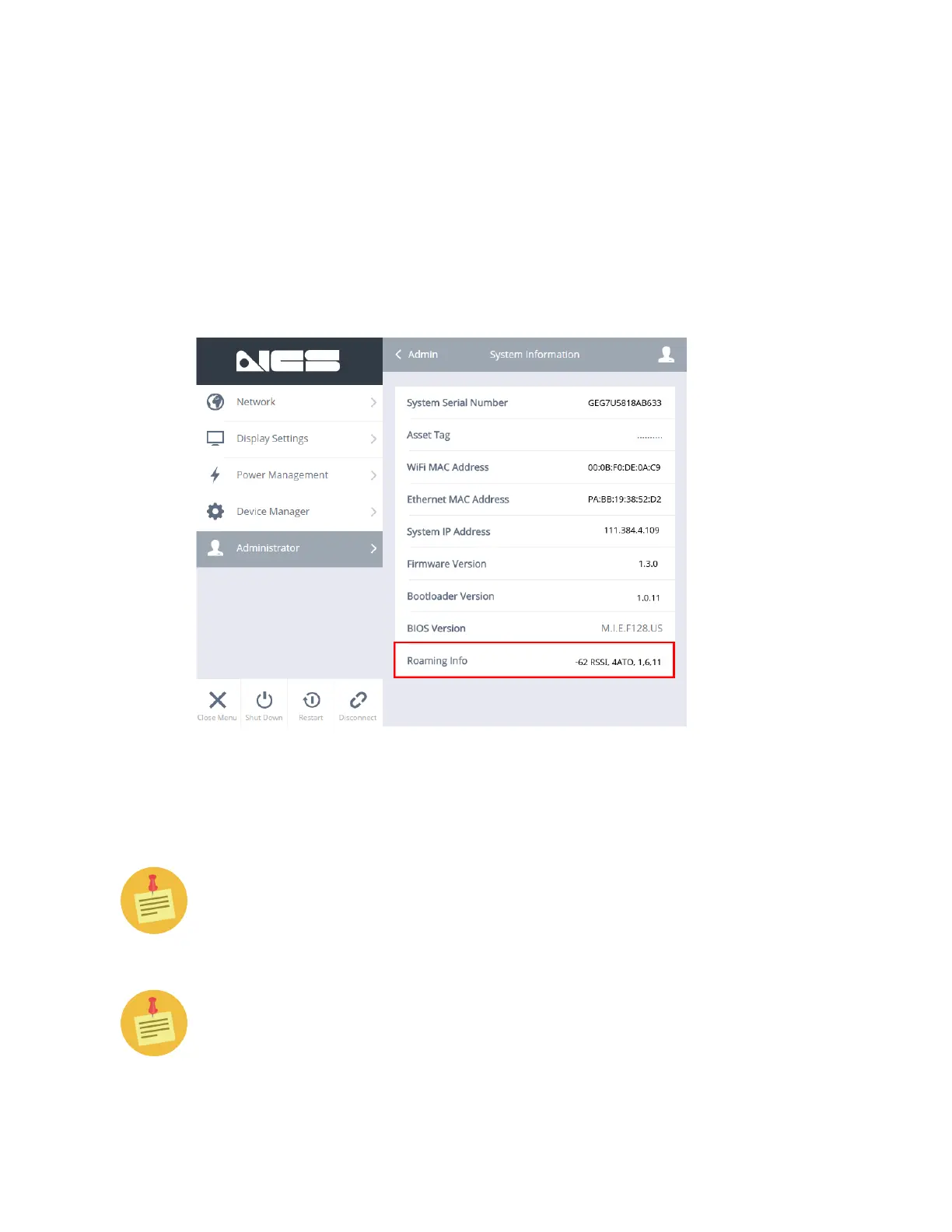Click the Network globe icon
This screenshot has height=1232, width=952.
215,402
